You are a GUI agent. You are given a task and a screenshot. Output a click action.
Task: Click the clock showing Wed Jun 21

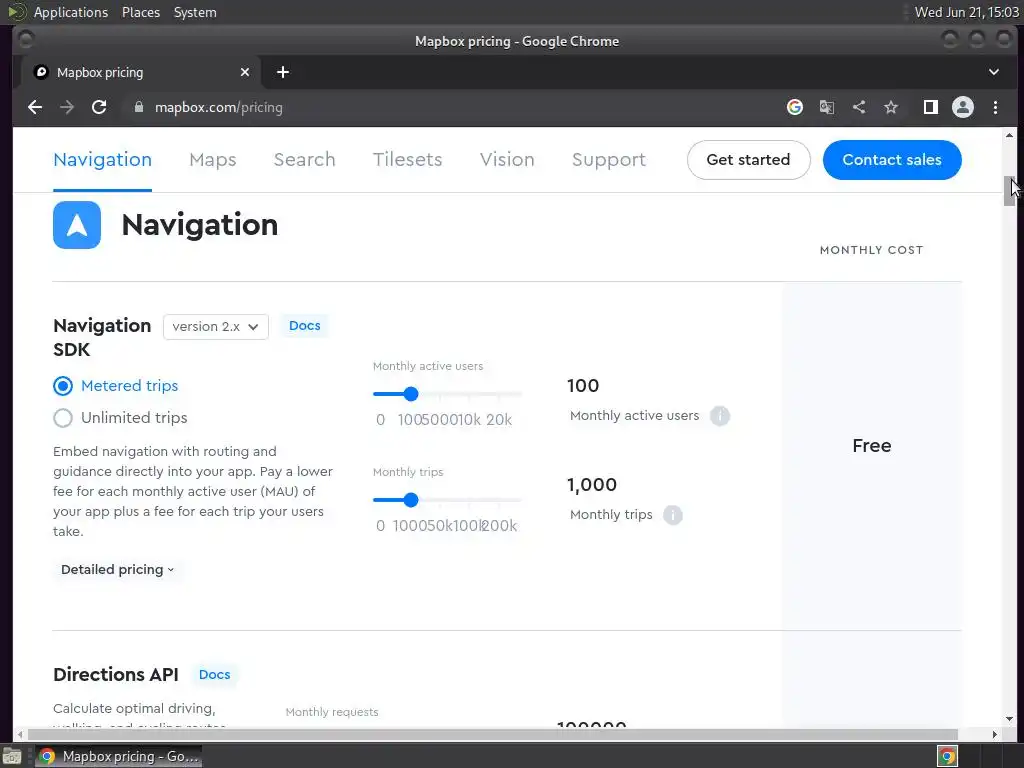point(967,12)
